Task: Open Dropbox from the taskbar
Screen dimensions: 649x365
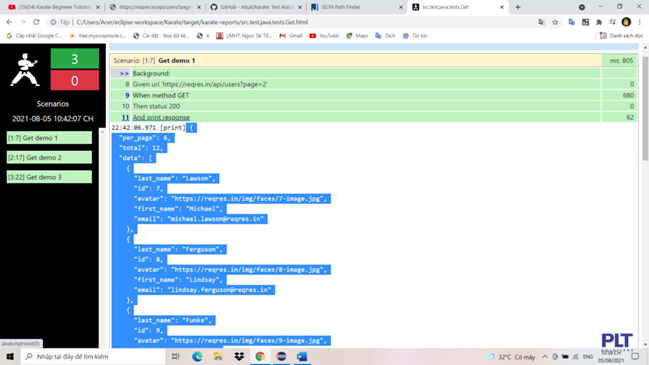Action: click(x=239, y=356)
